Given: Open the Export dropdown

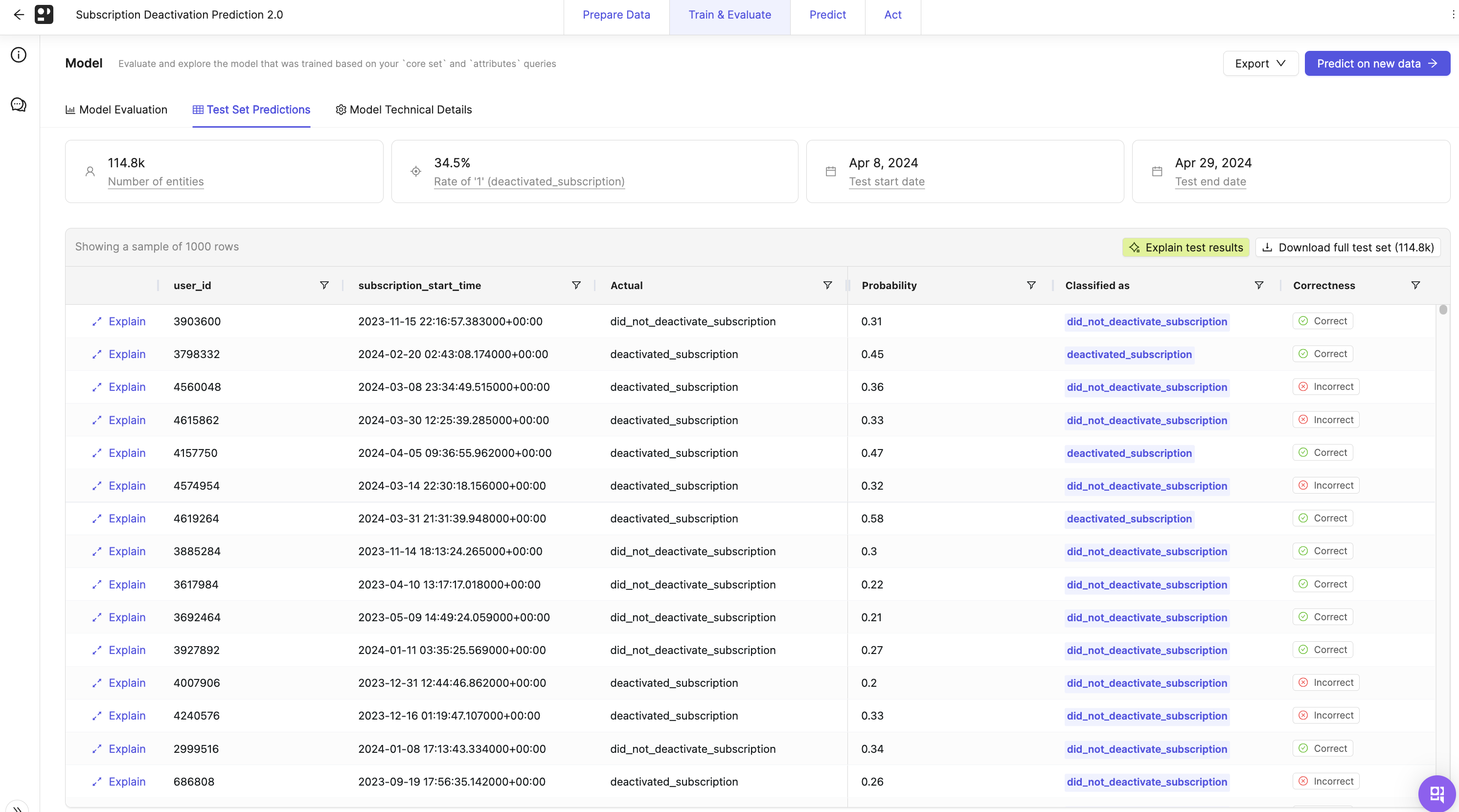Looking at the screenshot, I should (x=1260, y=64).
